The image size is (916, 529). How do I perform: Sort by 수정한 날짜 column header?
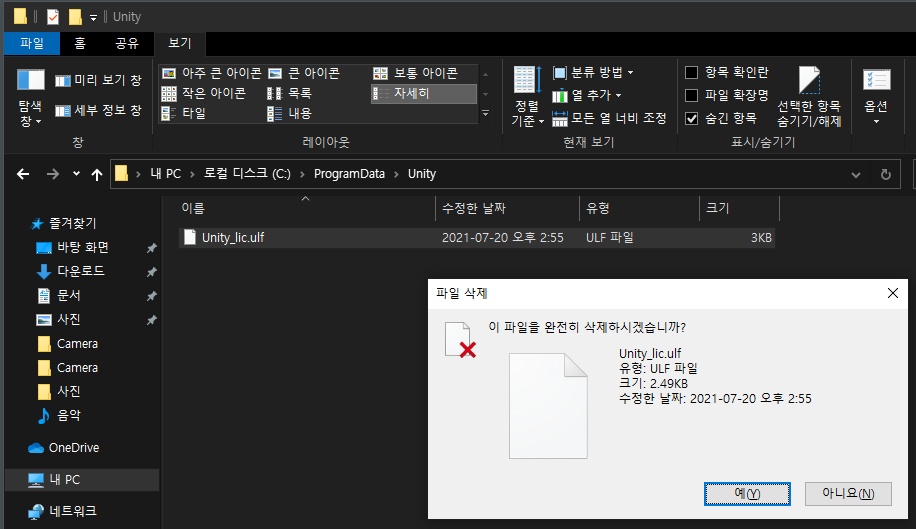(x=507, y=208)
